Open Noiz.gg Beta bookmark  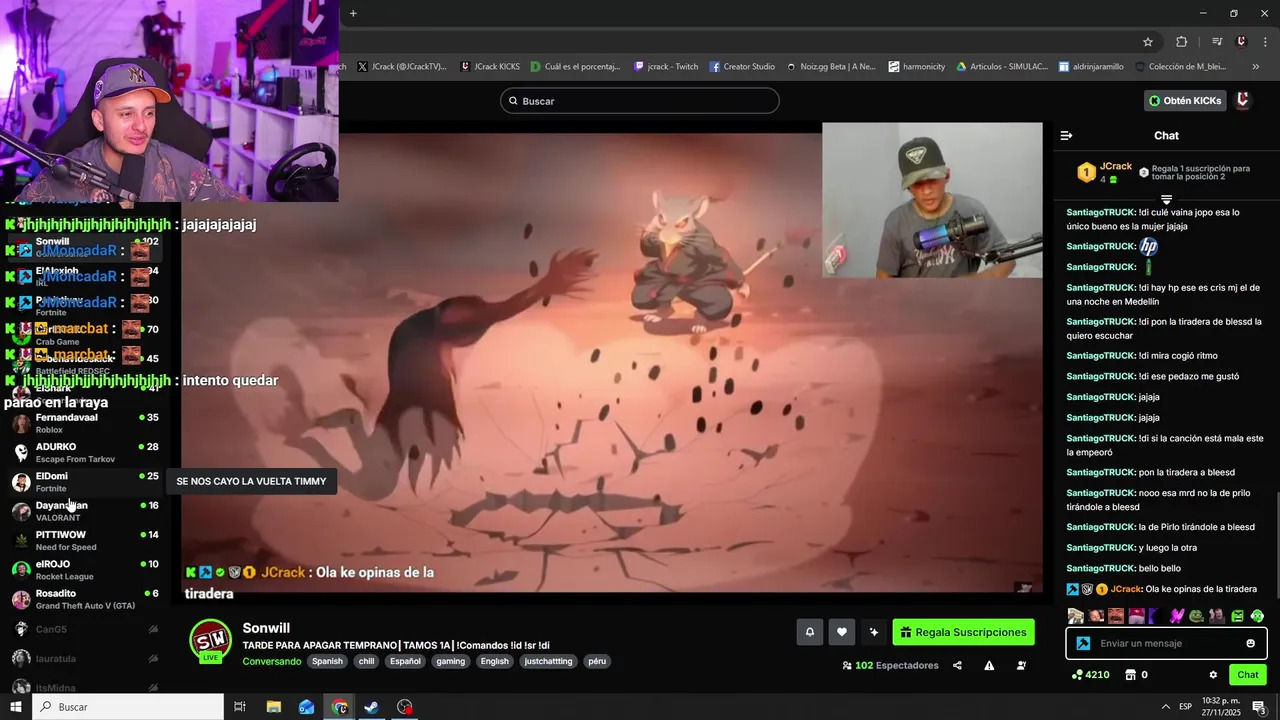click(830, 67)
